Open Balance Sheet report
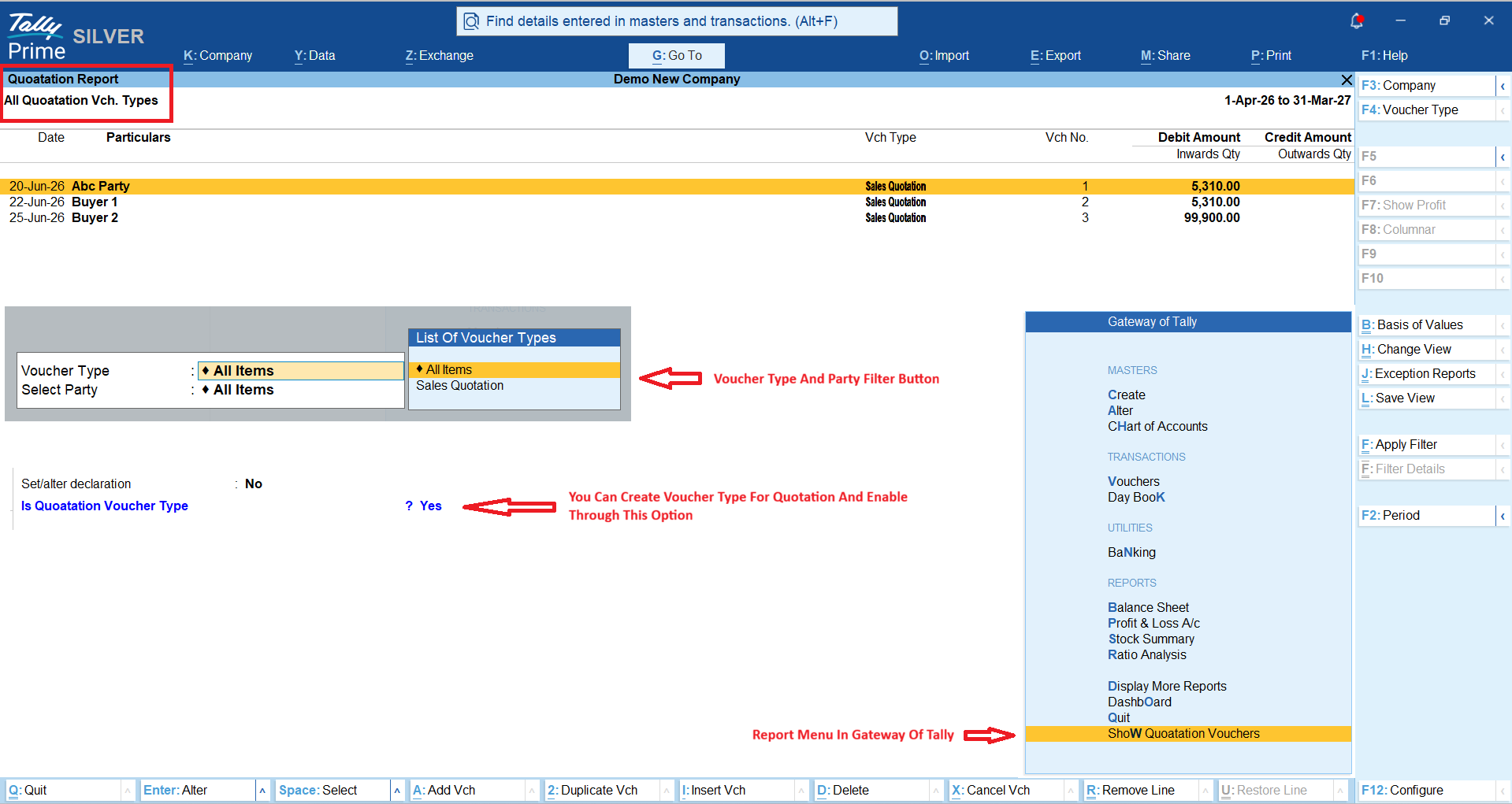Screen dimensions: 1512x804 pos(1148,608)
